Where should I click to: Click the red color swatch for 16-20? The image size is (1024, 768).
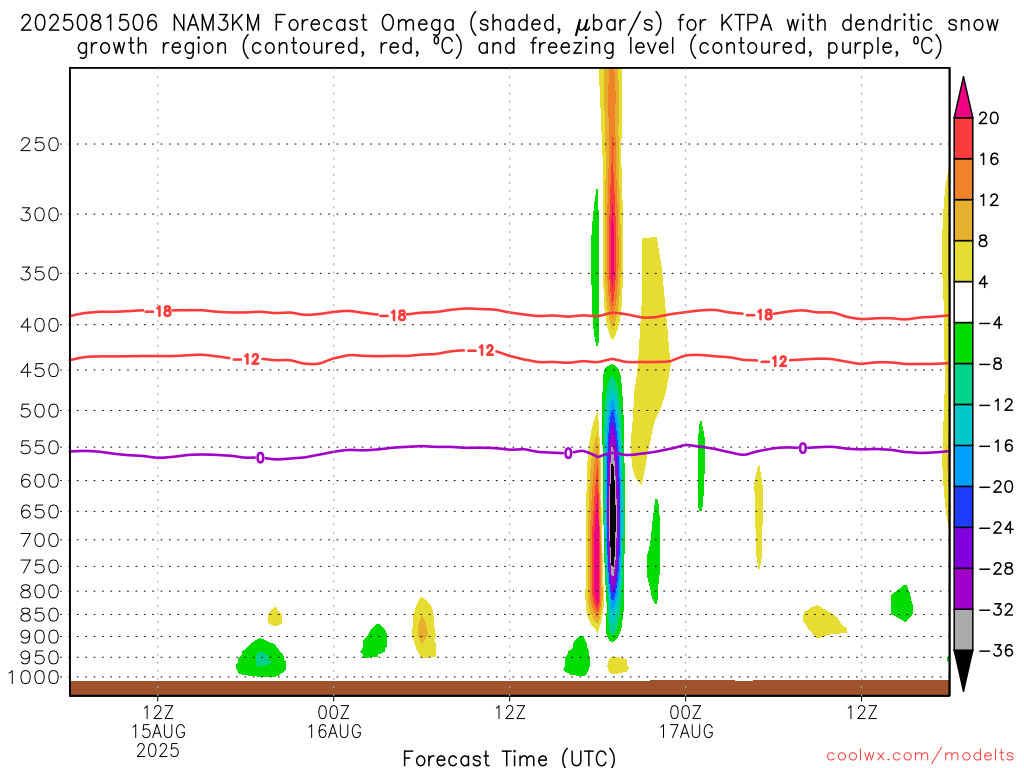click(x=963, y=138)
